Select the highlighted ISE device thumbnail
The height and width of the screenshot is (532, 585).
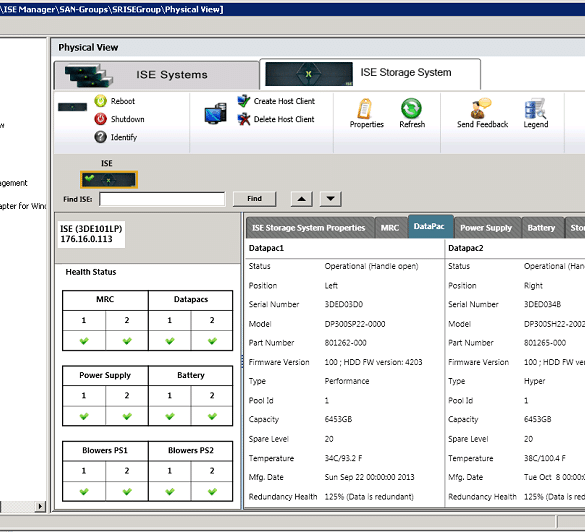[109, 180]
